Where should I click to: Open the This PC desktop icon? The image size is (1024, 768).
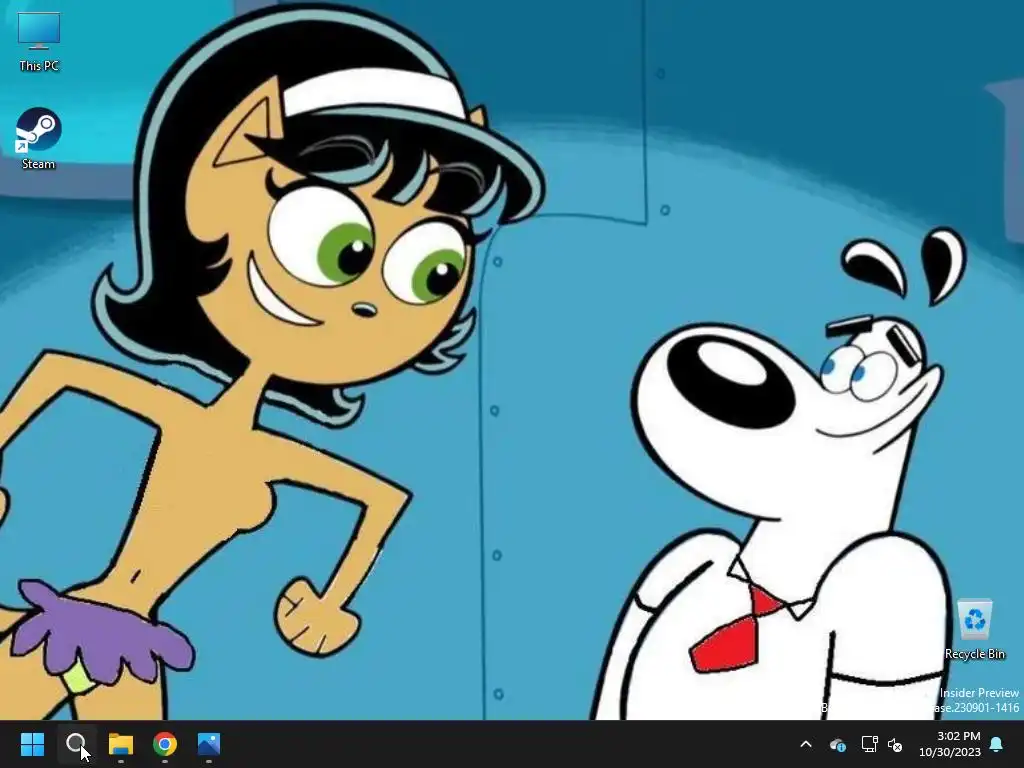(x=39, y=41)
